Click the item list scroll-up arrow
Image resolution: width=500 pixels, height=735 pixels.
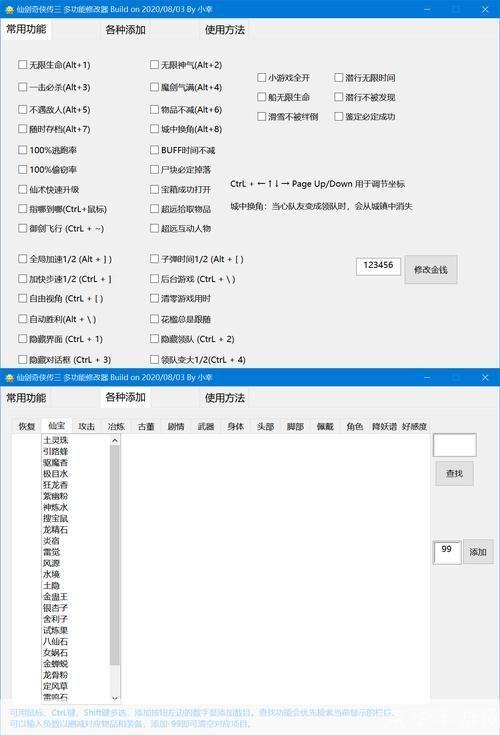point(115,440)
